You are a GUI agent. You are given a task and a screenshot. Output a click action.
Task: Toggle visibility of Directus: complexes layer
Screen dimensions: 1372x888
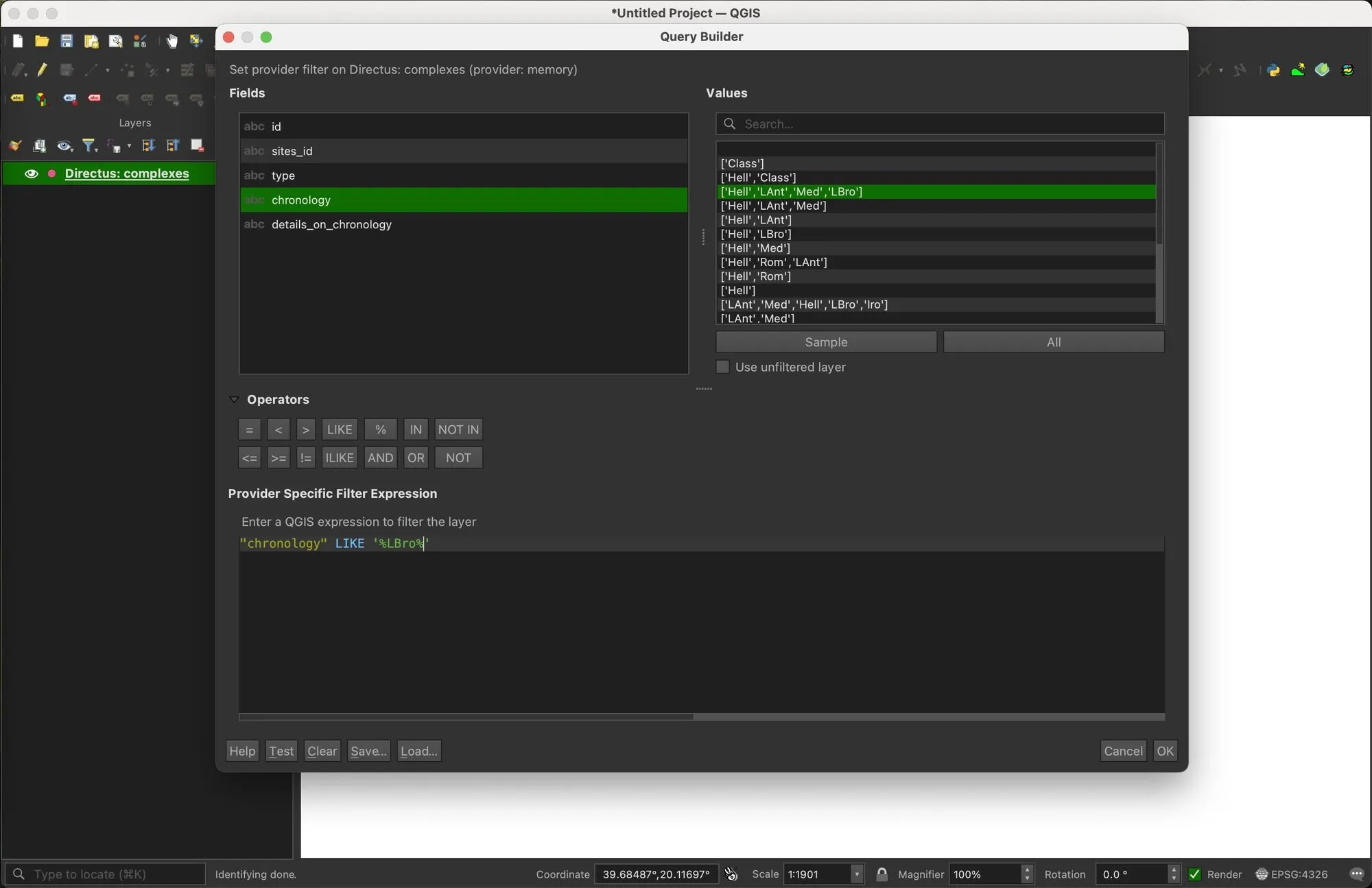[32, 173]
